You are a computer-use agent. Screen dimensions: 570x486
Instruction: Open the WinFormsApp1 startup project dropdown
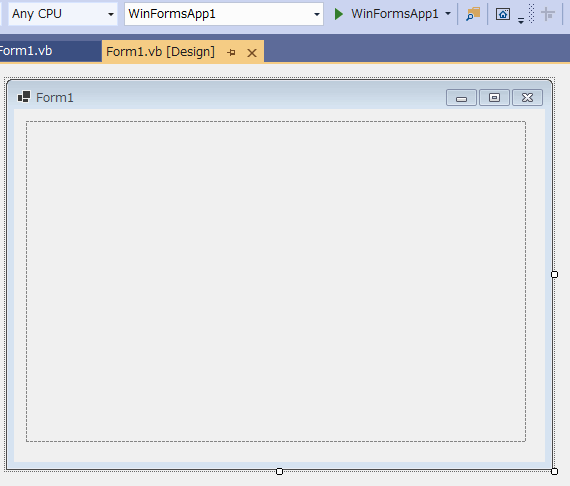click(224, 14)
